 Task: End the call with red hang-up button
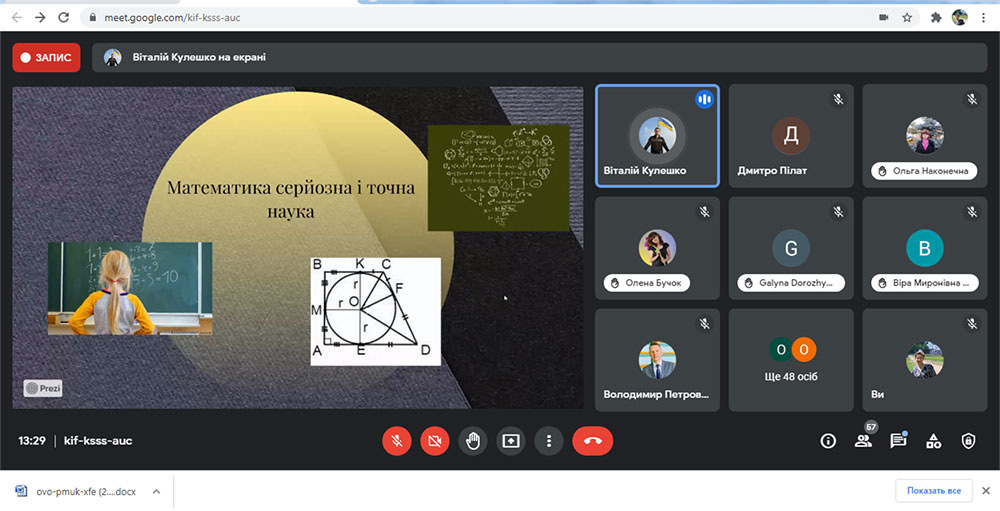point(592,441)
